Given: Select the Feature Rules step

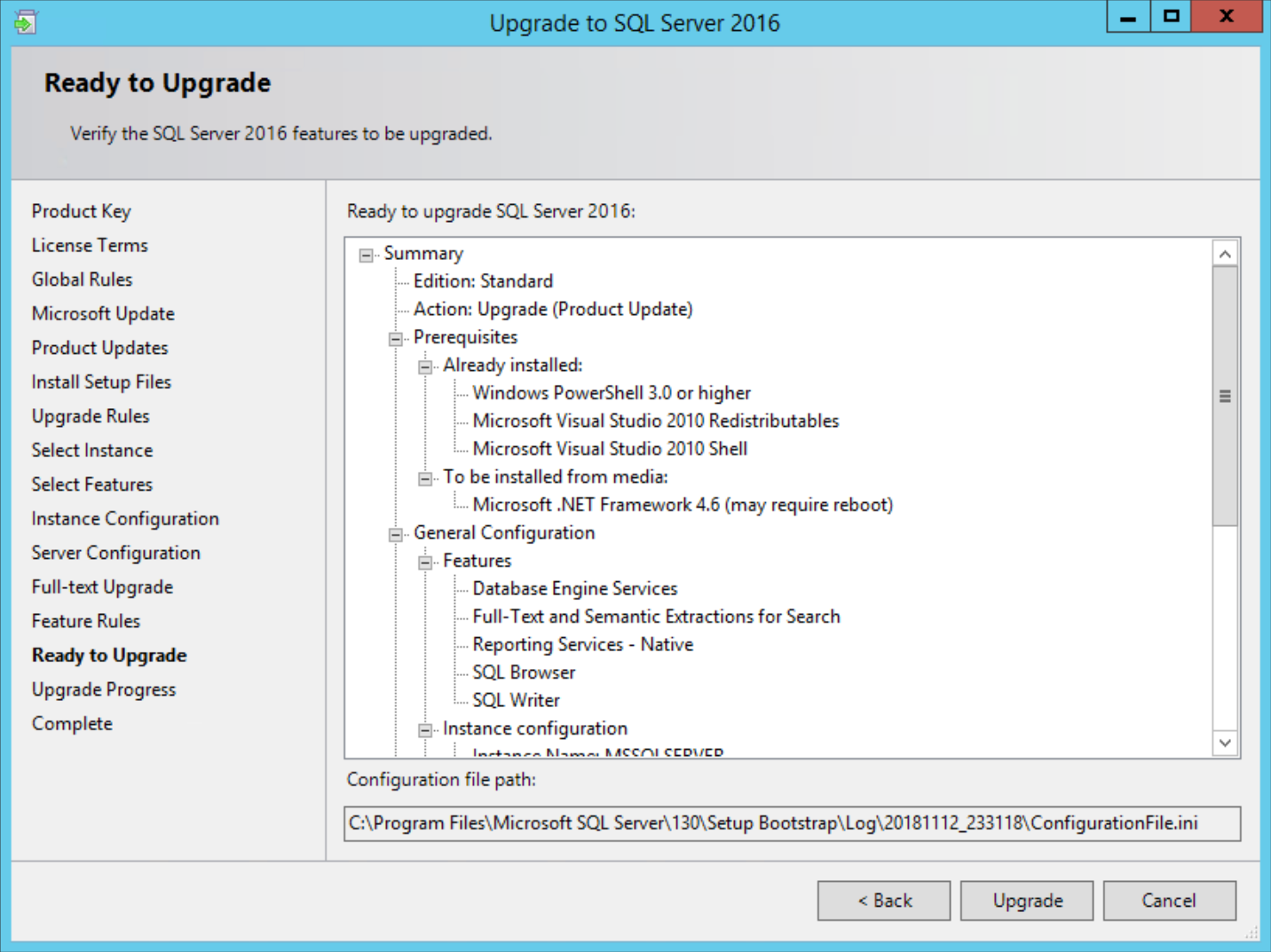Looking at the screenshot, I should (86, 621).
